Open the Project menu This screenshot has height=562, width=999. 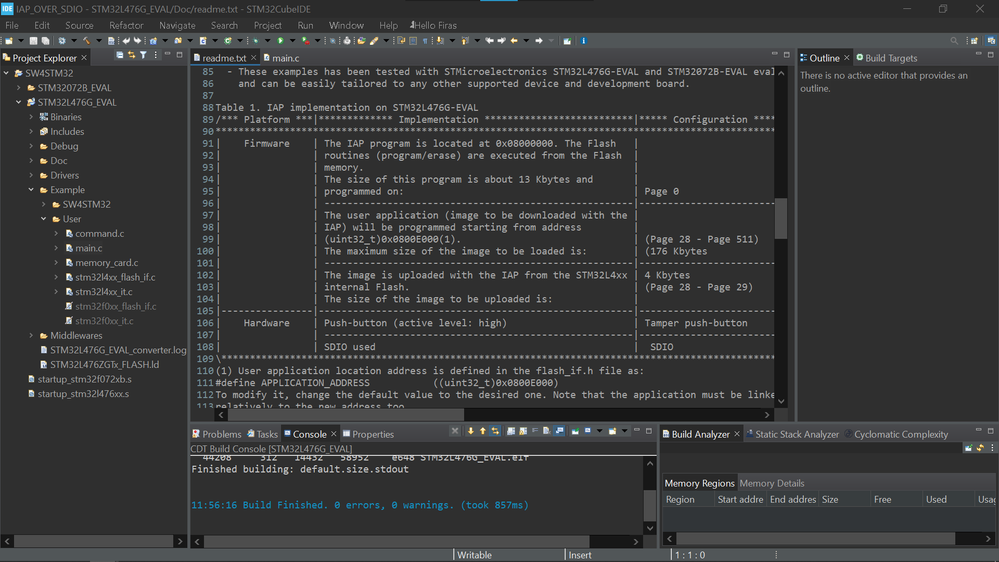[x=268, y=25]
